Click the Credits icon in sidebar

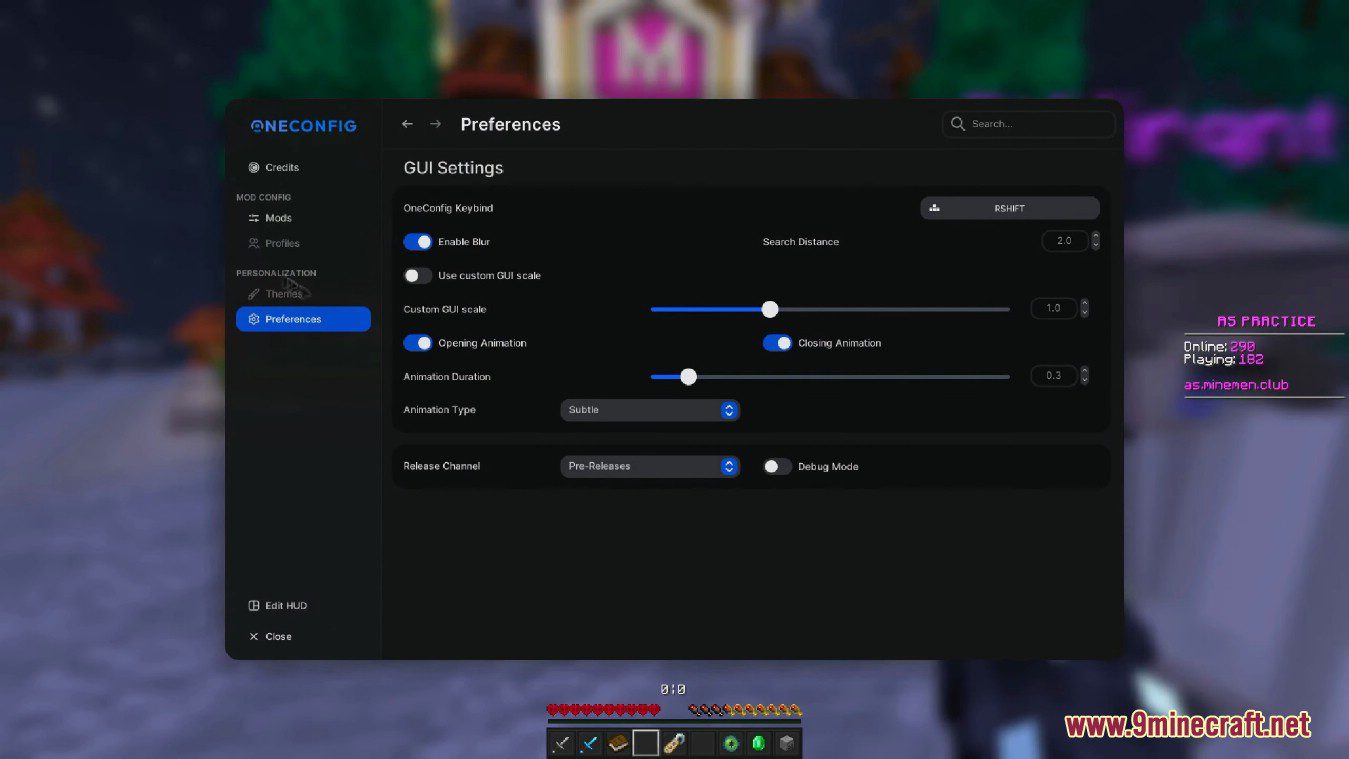coord(254,168)
